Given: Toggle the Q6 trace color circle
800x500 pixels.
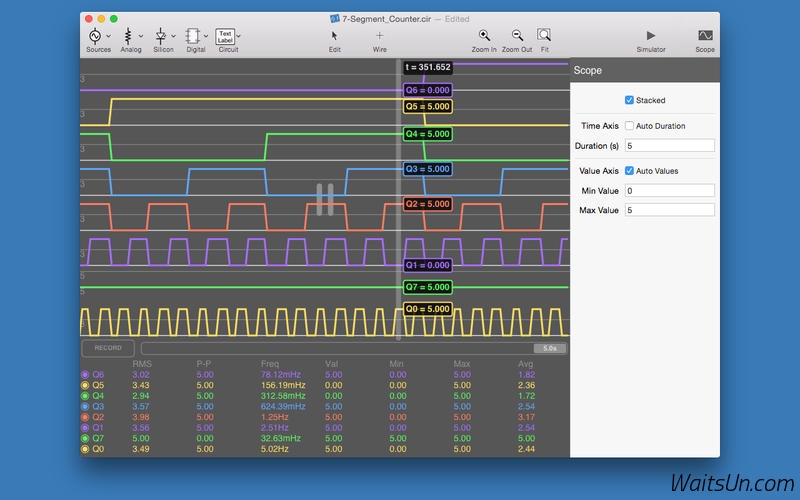Looking at the screenshot, I should [85, 374].
